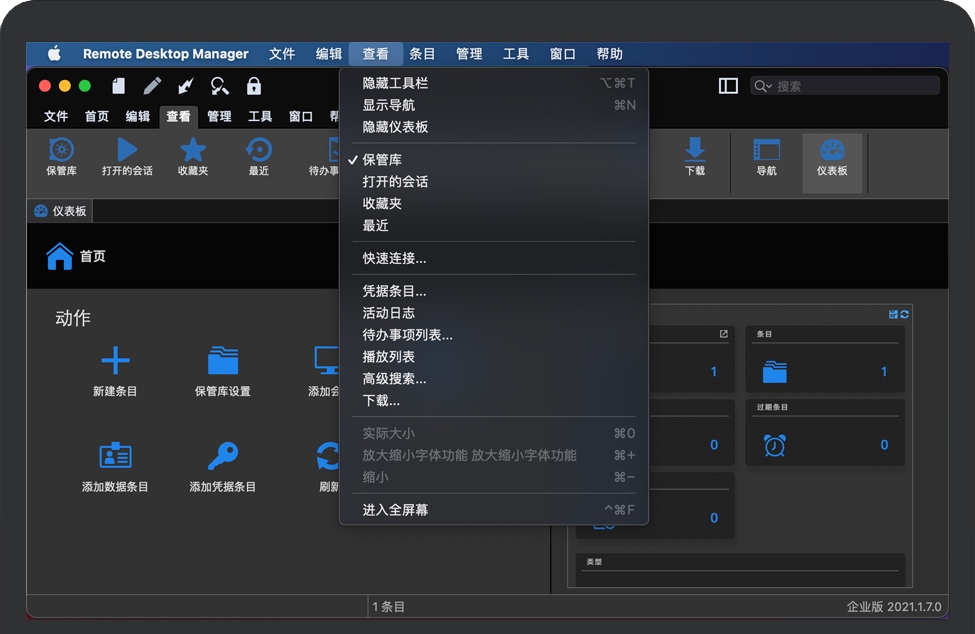Click the 打开的会话 toolbar icon
The image size is (975, 634).
click(126, 158)
